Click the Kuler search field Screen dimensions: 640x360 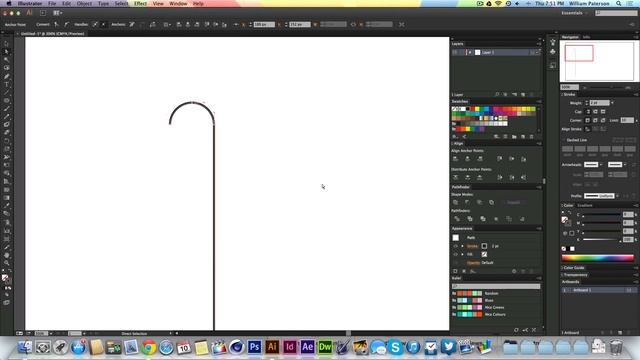tap(496, 287)
